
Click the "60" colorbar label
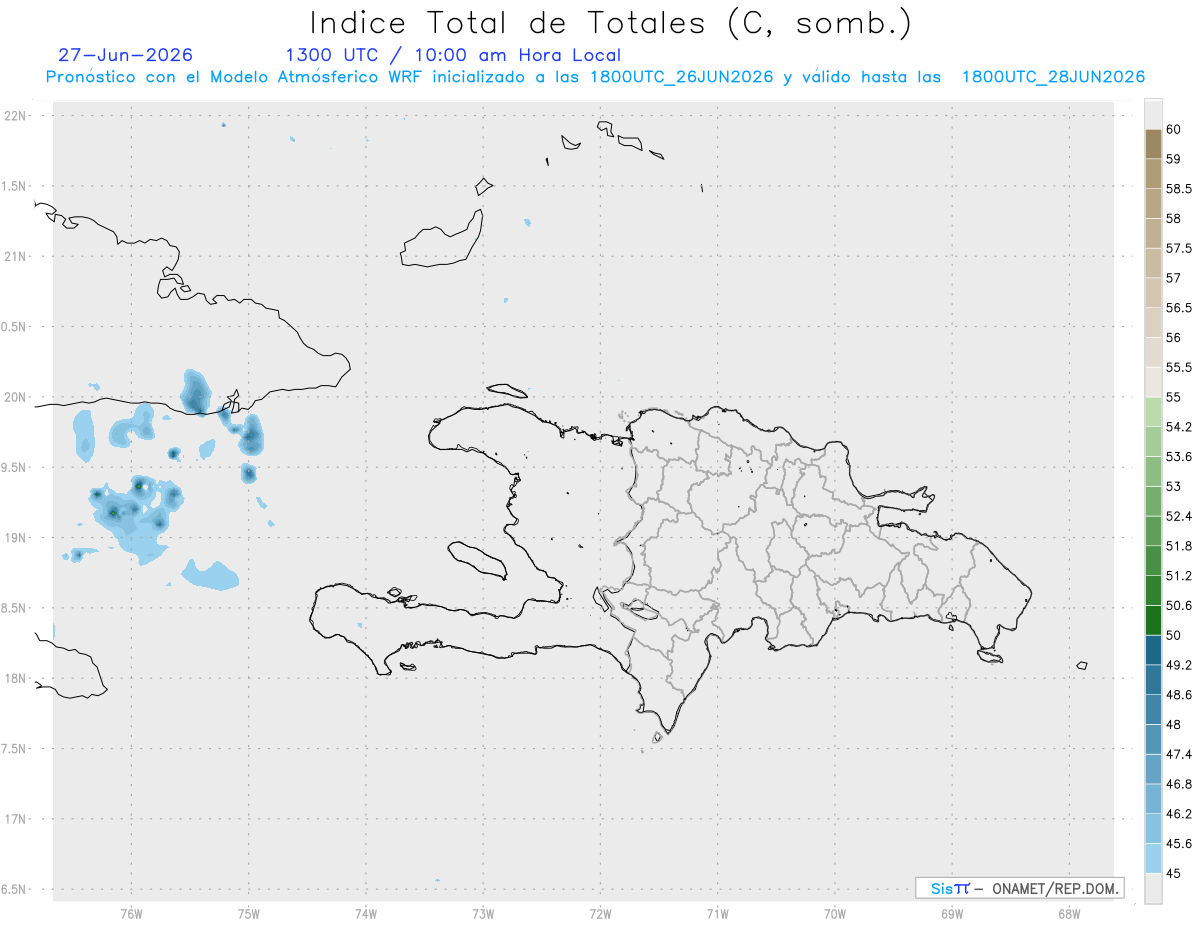(x=1174, y=130)
